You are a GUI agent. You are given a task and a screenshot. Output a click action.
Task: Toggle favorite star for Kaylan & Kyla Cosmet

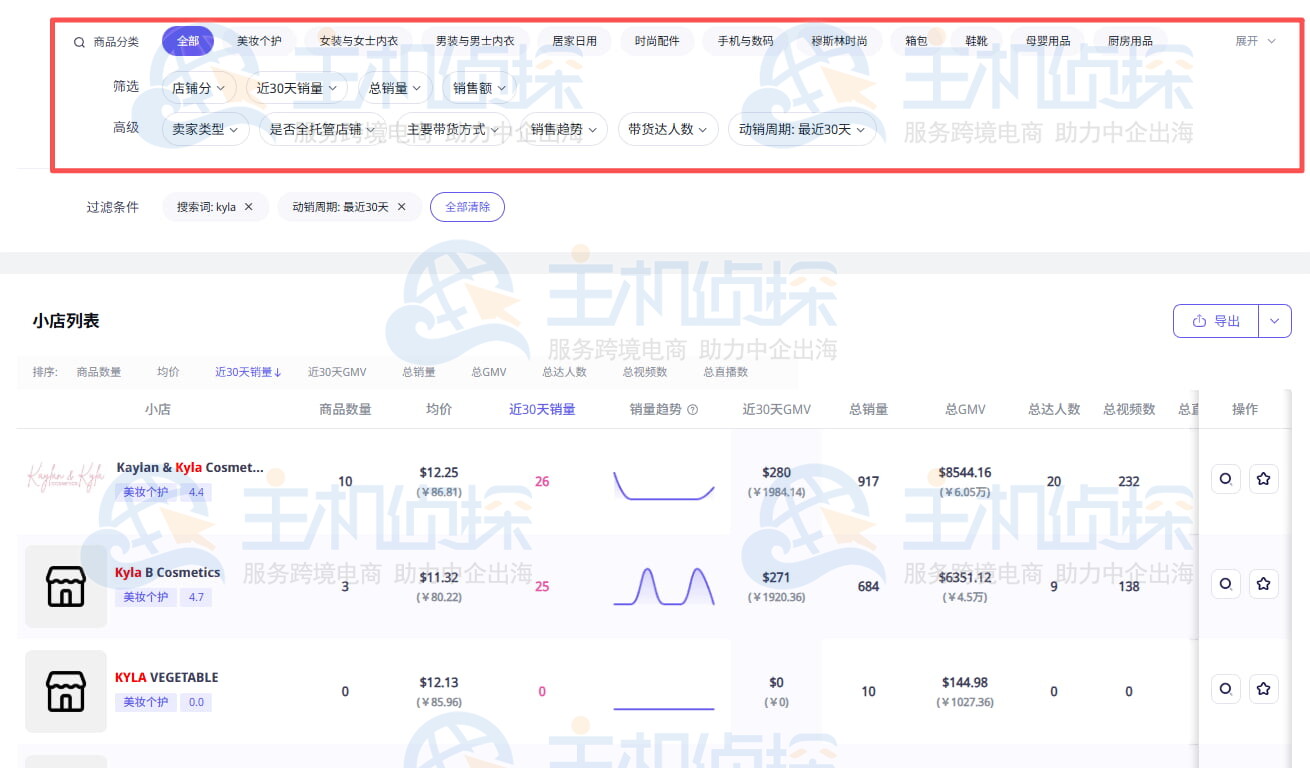1263,478
